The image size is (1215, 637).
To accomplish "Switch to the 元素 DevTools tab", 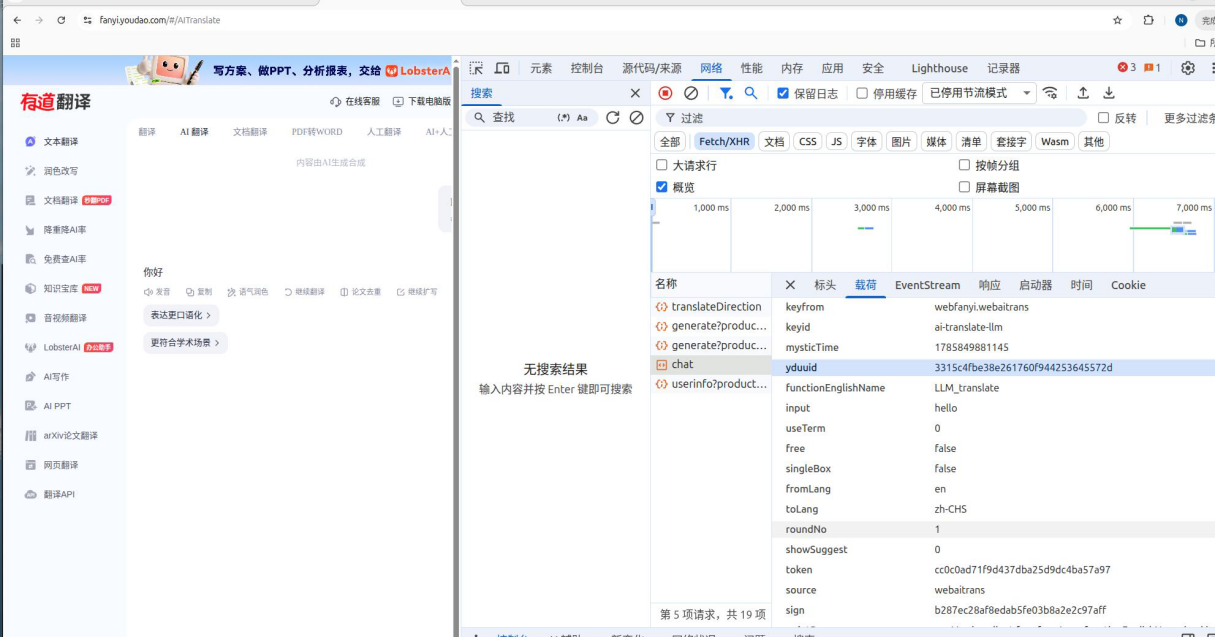I will click(541, 68).
